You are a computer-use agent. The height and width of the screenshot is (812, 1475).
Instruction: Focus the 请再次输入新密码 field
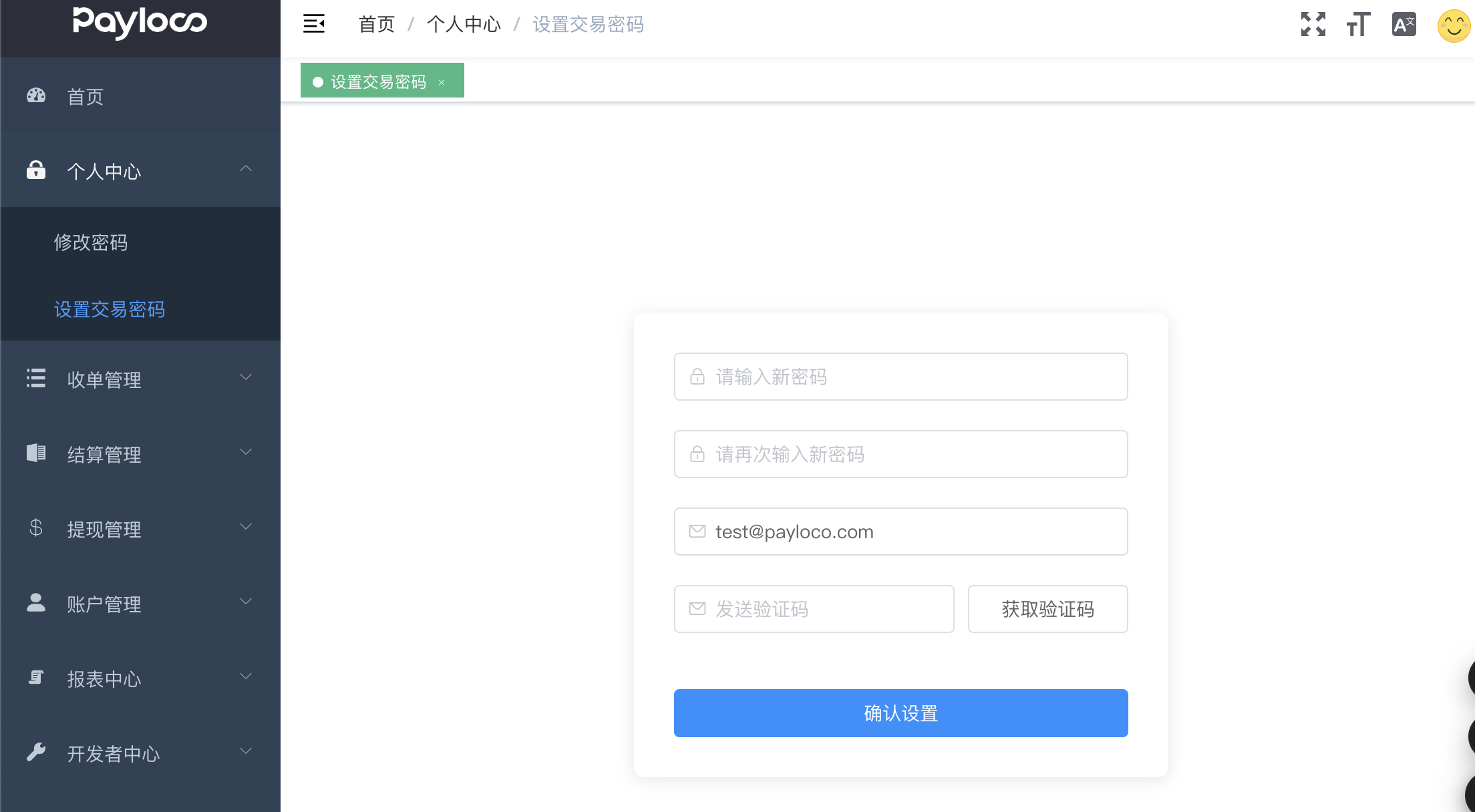(x=900, y=454)
